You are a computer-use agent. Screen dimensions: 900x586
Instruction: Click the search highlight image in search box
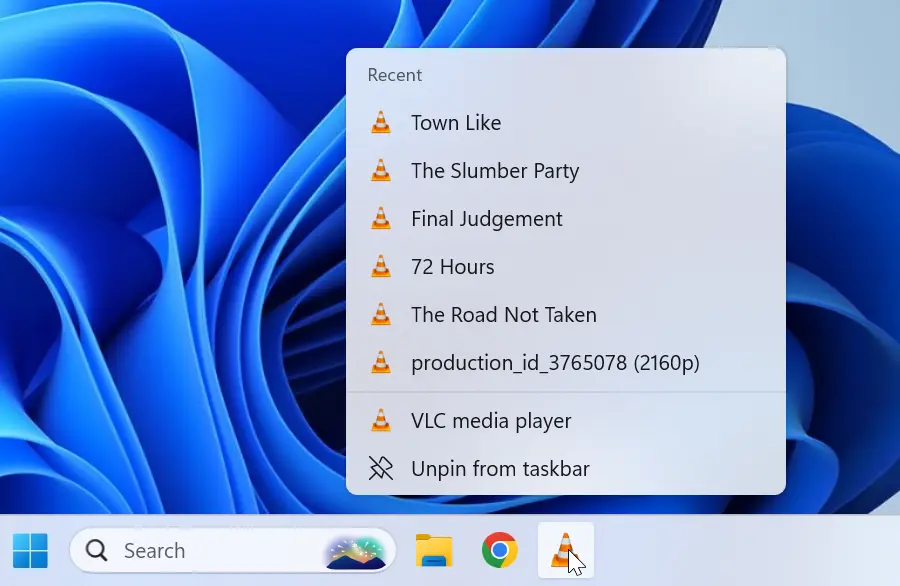coord(356,552)
